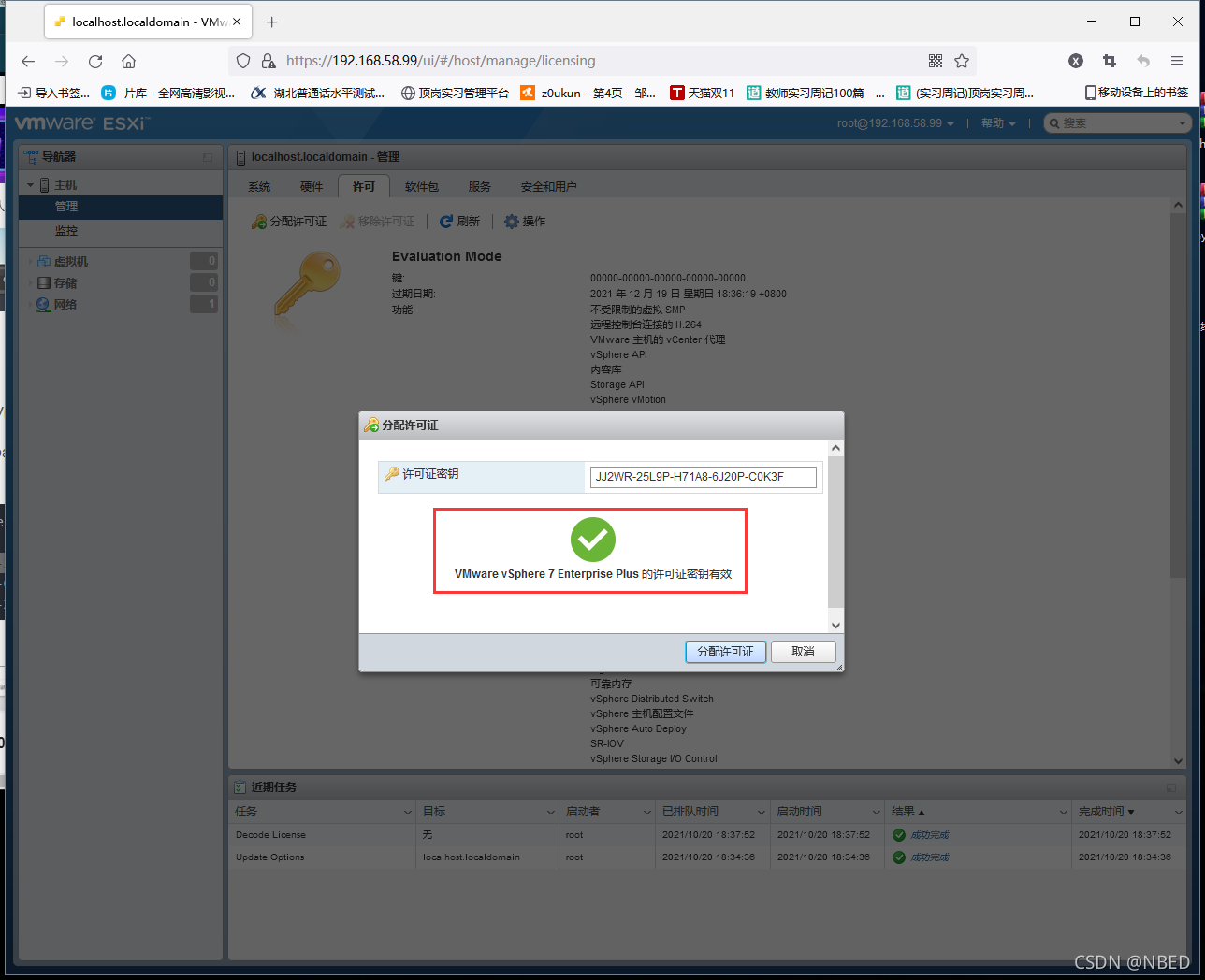Click the undo arrow toolbar icon

[1143, 61]
